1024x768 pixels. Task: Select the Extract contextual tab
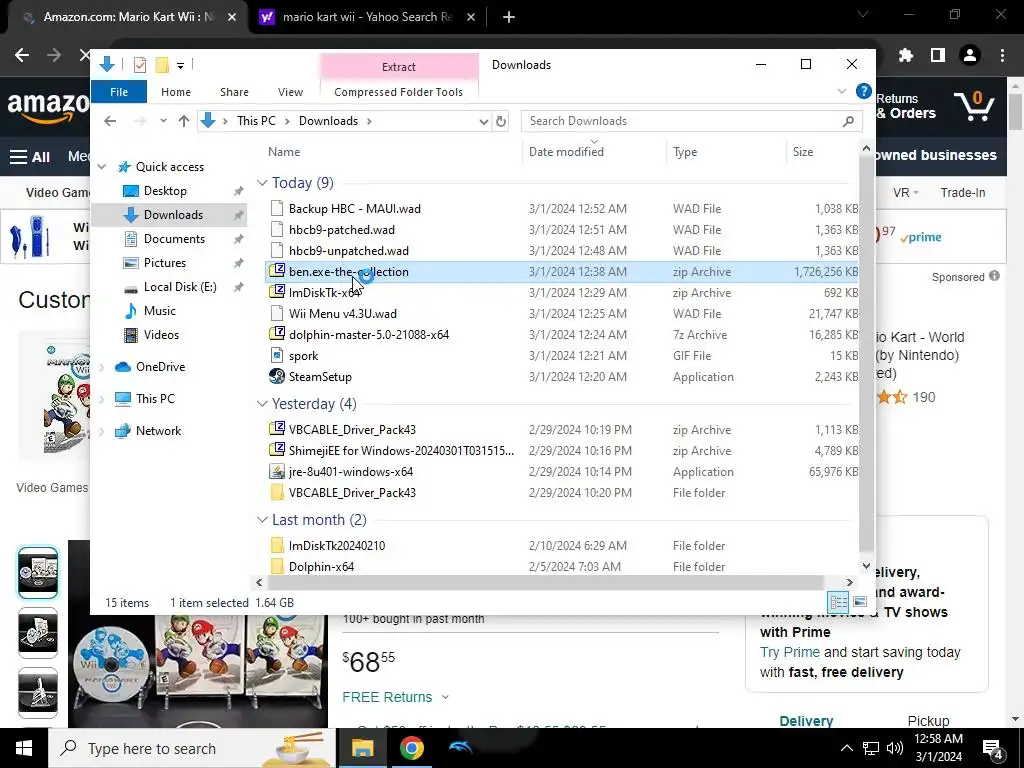click(398, 67)
